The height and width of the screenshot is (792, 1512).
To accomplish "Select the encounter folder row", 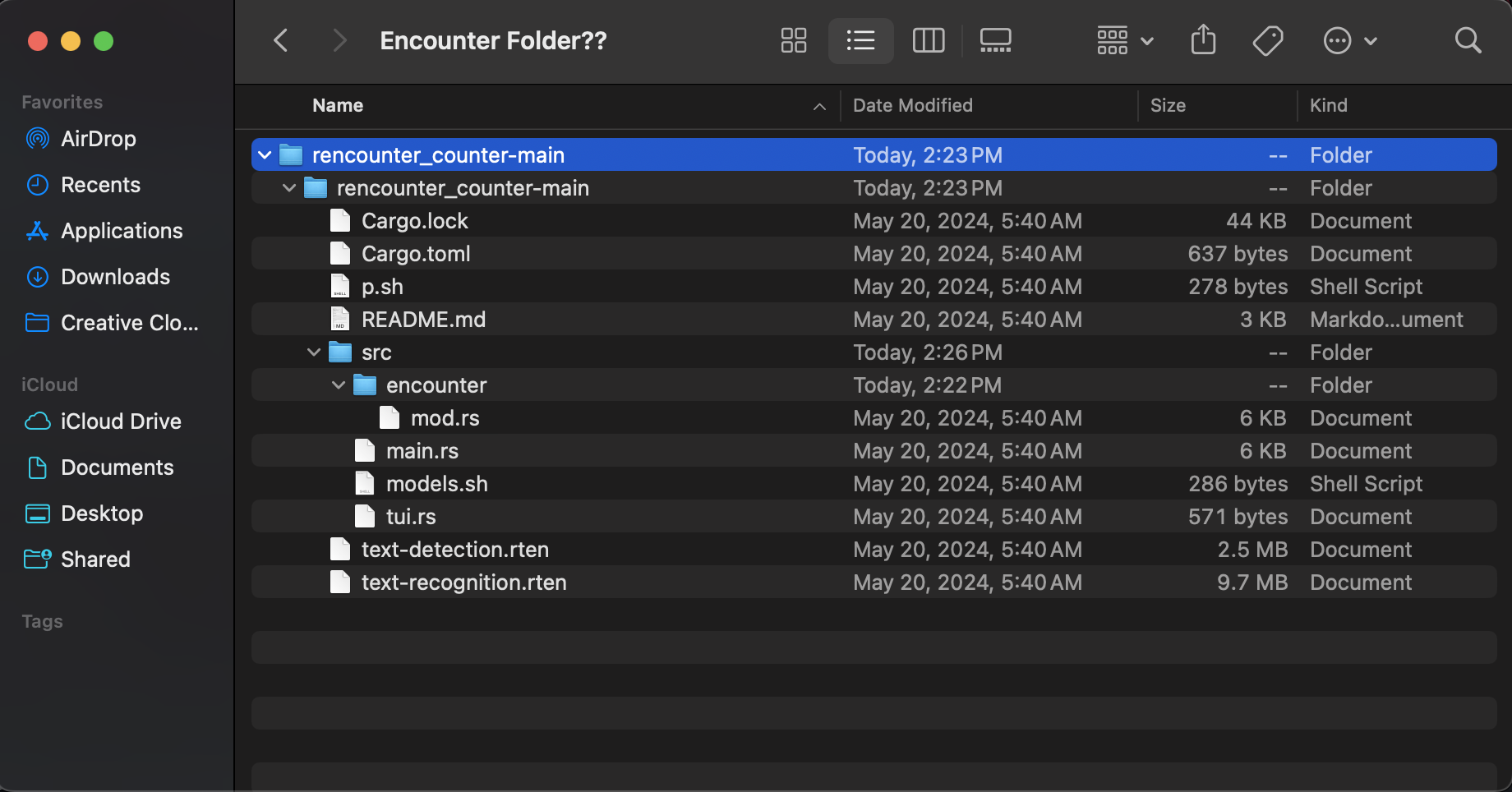I will pyautogui.click(x=874, y=385).
